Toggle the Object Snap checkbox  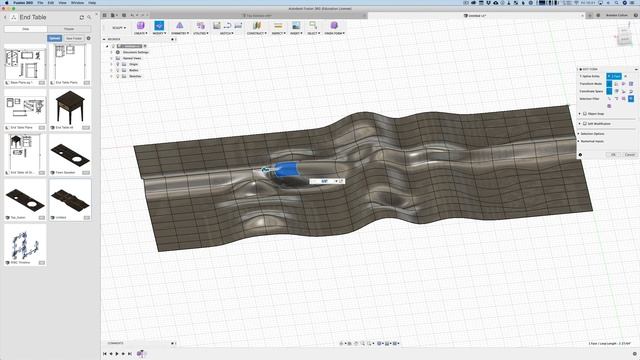point(585,114)
